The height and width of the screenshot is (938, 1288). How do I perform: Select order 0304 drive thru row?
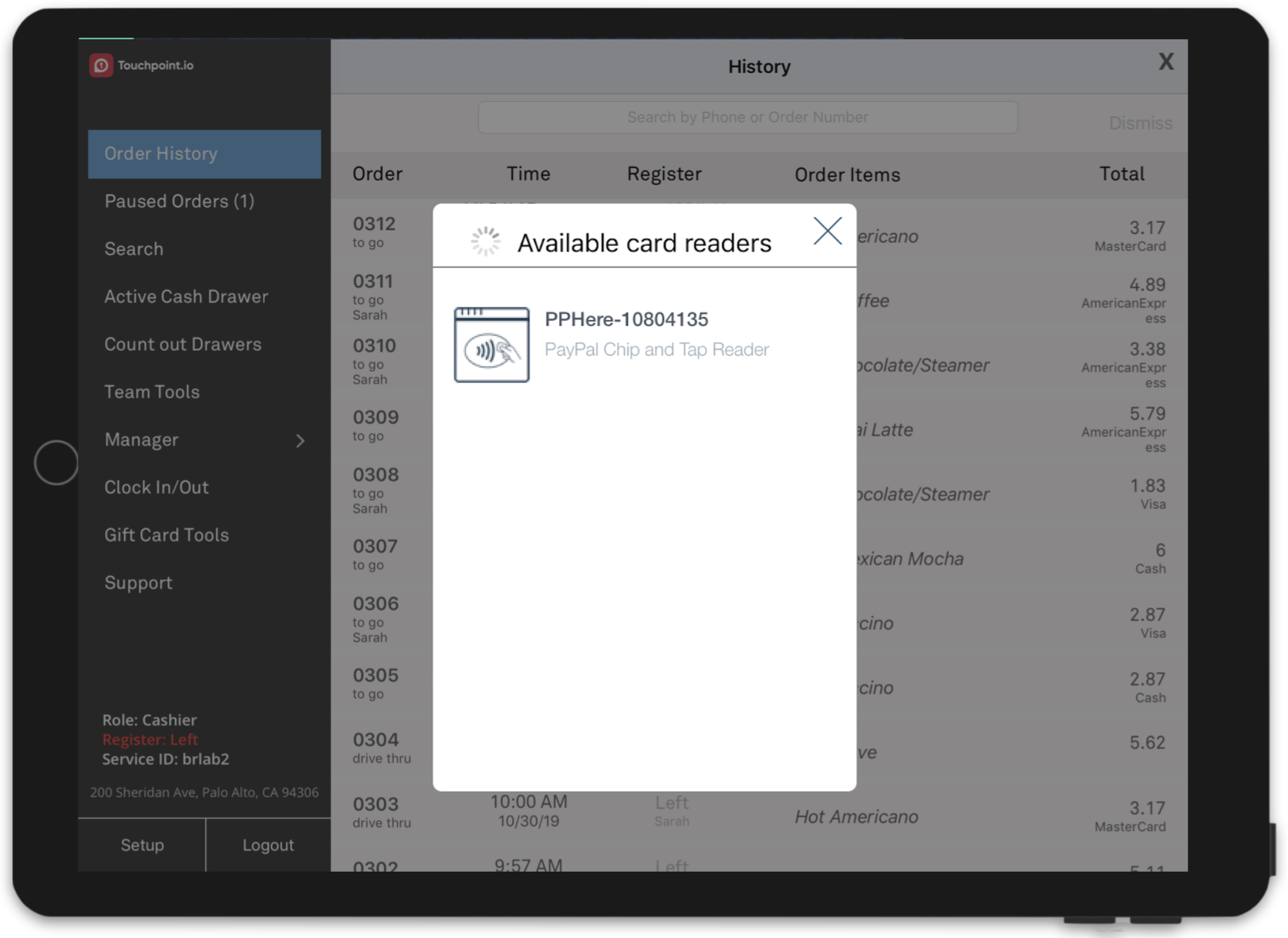760,749
